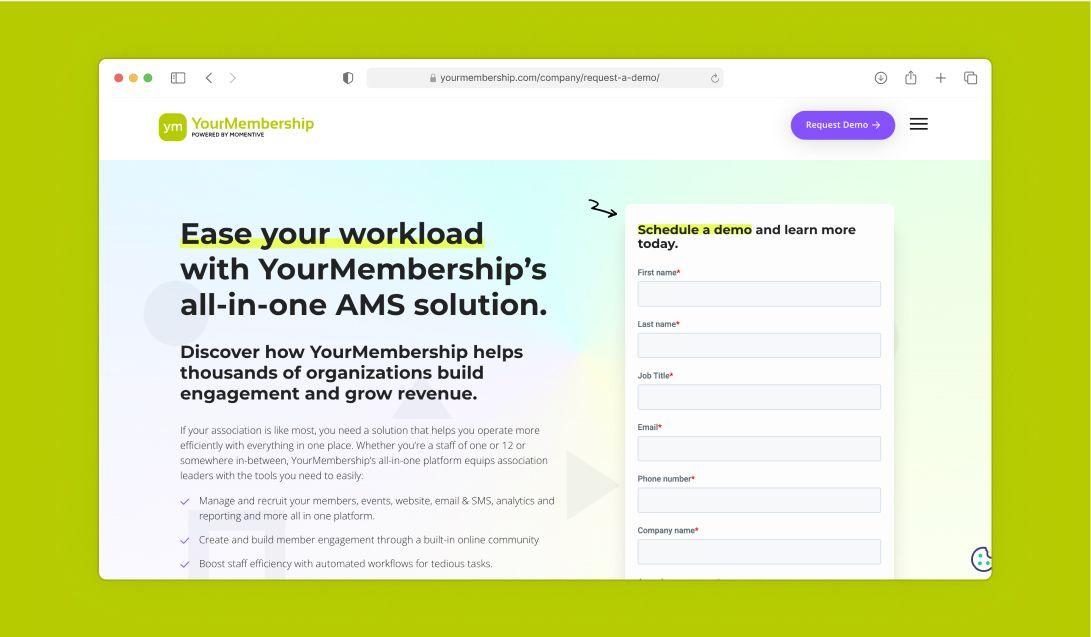Click the 'If your association is like most' paragraph

(x=364, y=453)
